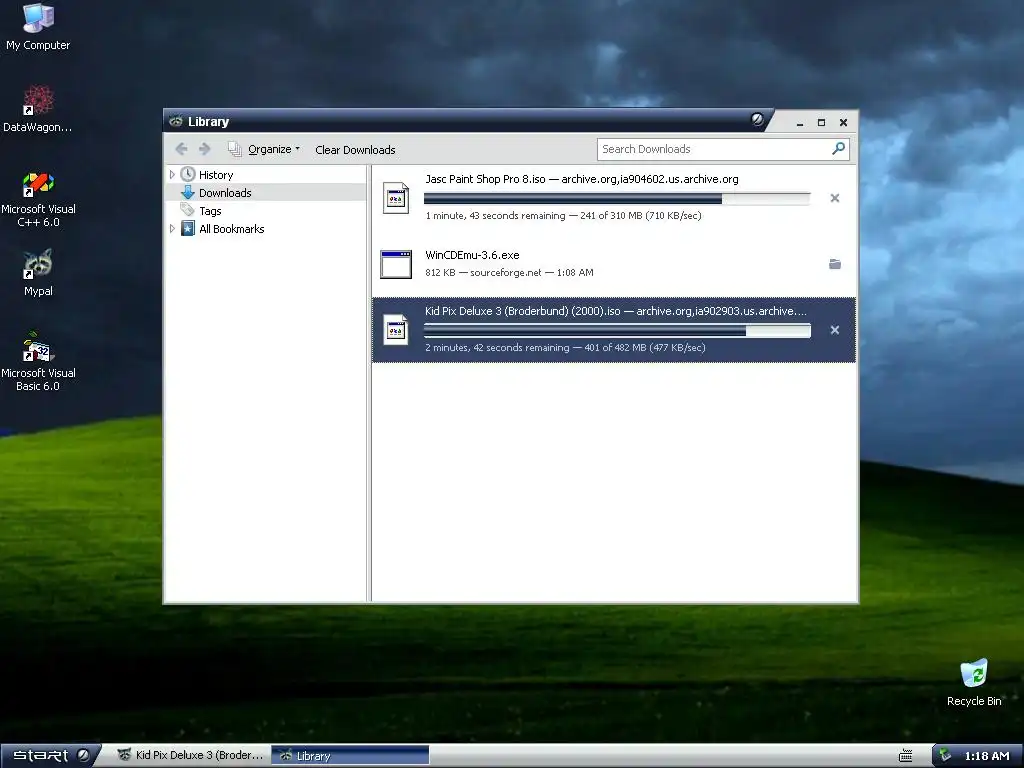Click the Library taskbar button

tap(350, 756)
